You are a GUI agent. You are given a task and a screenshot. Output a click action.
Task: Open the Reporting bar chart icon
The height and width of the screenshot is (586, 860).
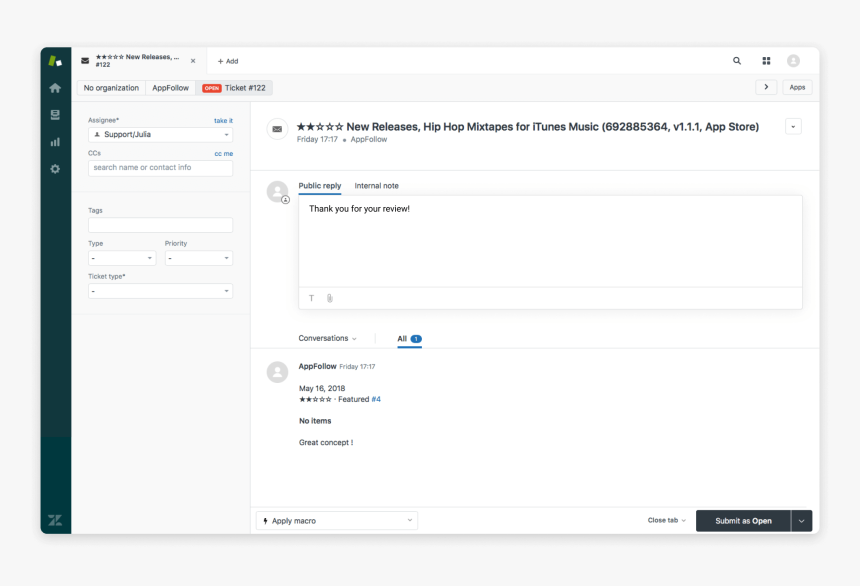pyautogui.click(x=55, y=142)
